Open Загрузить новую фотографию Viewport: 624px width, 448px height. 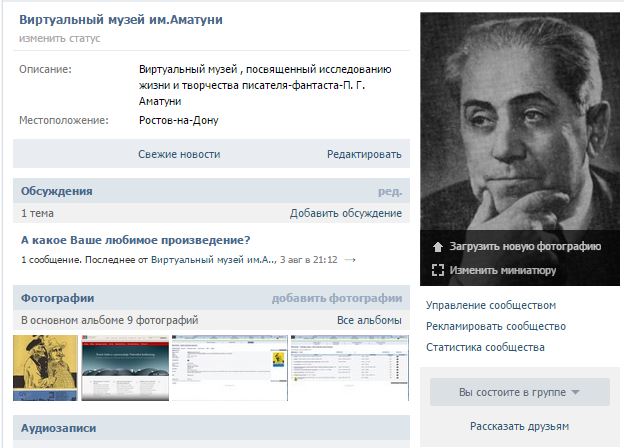tap(525, 246)
